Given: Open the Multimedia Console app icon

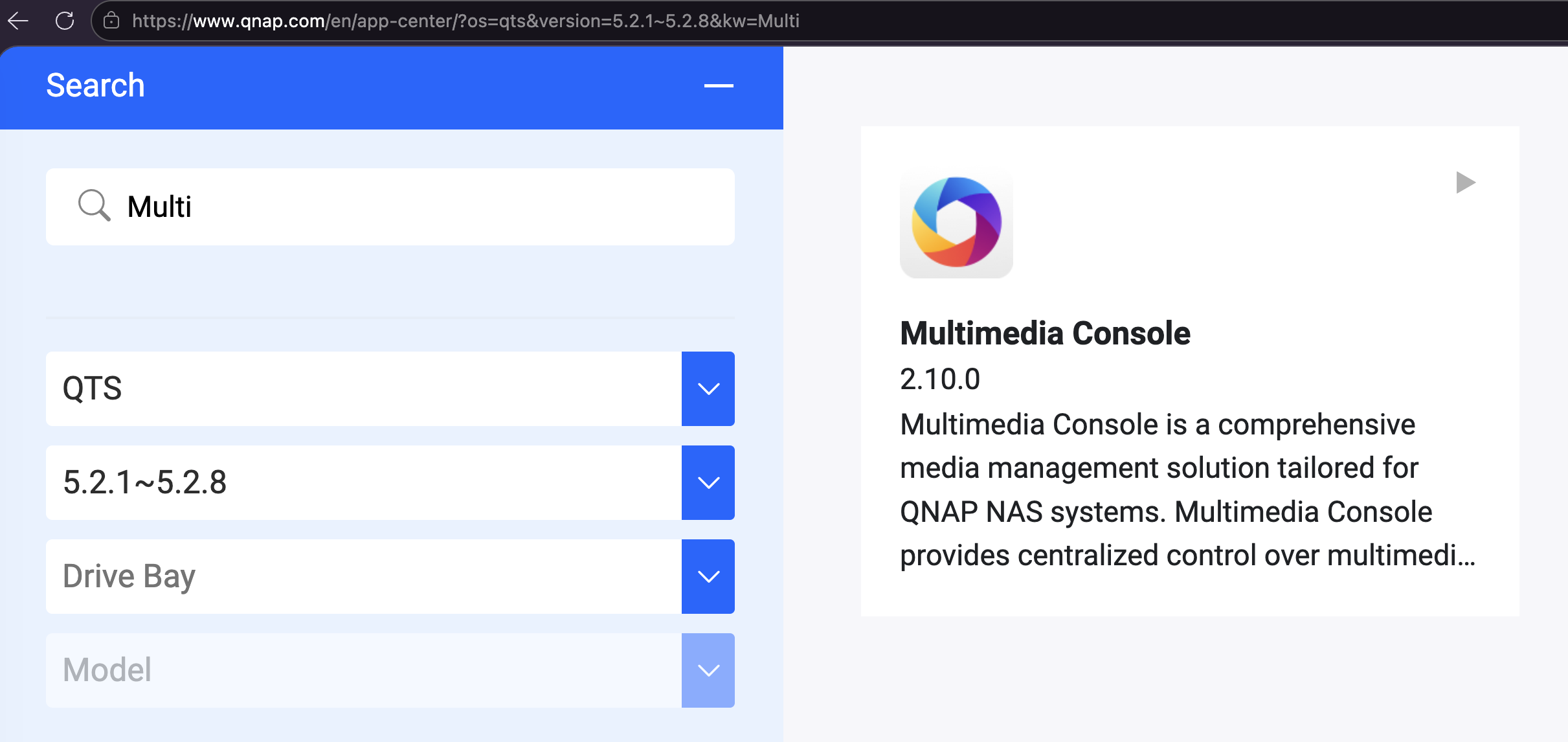Looking at the screenshot, I should tap(956, 222).
